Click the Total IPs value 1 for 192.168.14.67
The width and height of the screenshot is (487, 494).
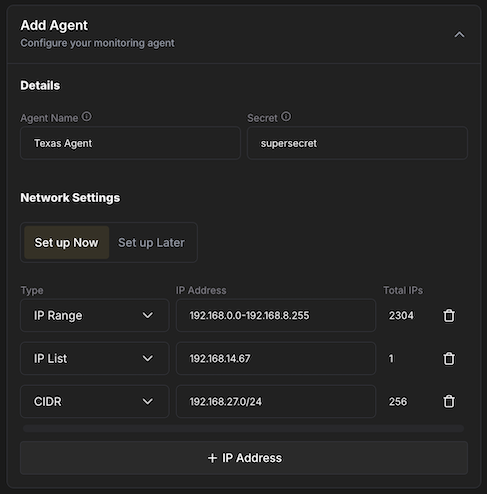click(391, 358)
